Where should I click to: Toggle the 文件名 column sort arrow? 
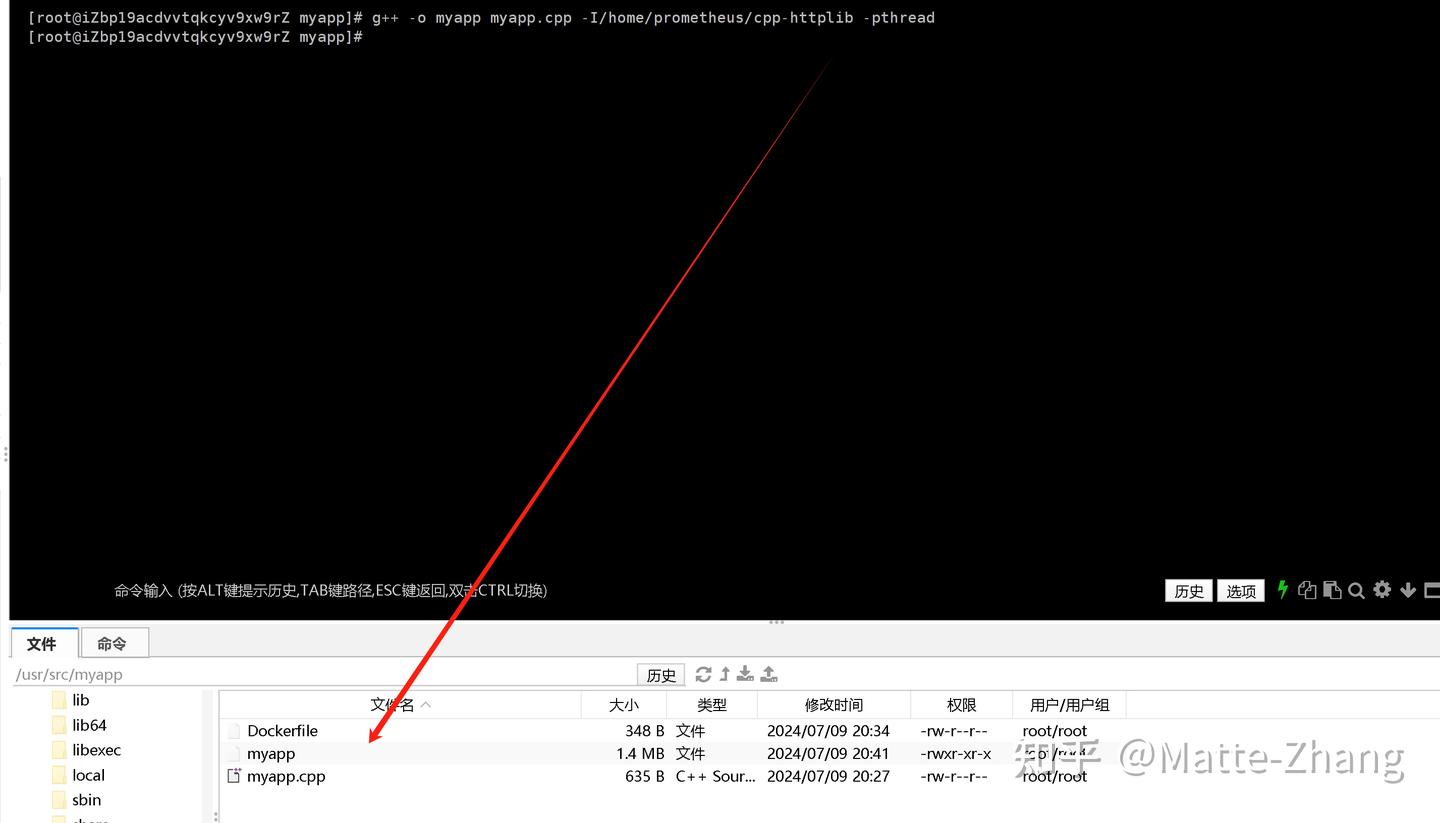click(x=425, y=704)
